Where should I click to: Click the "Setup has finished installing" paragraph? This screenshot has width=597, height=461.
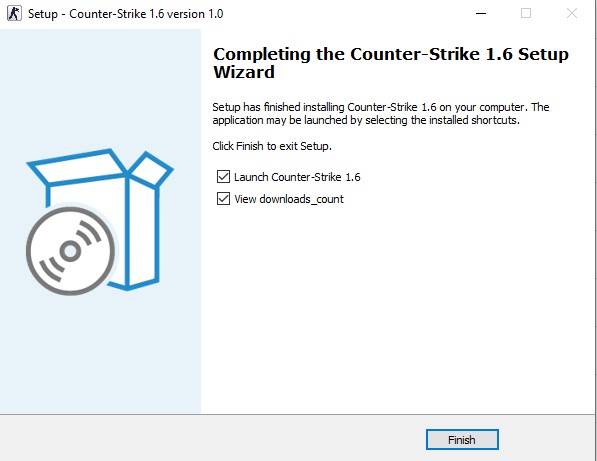[381, 113]
